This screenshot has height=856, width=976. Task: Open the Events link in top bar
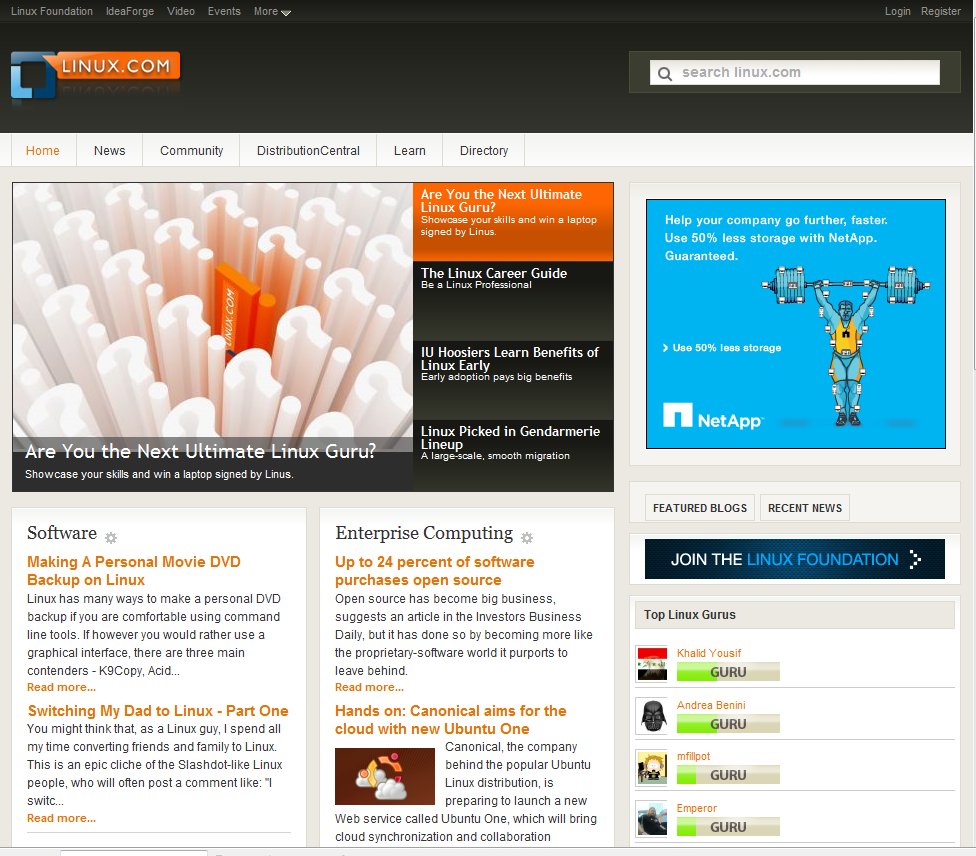click(224, 11)
